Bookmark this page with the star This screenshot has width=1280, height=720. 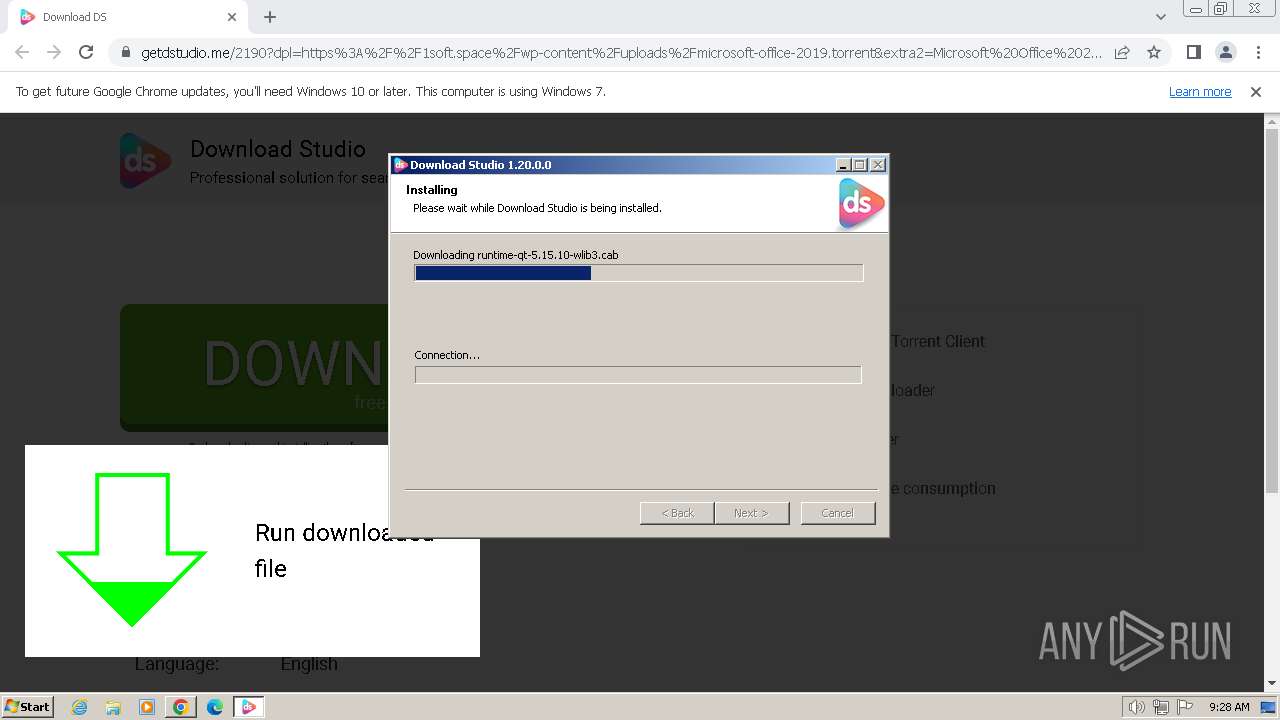(x=1154, y=52)
